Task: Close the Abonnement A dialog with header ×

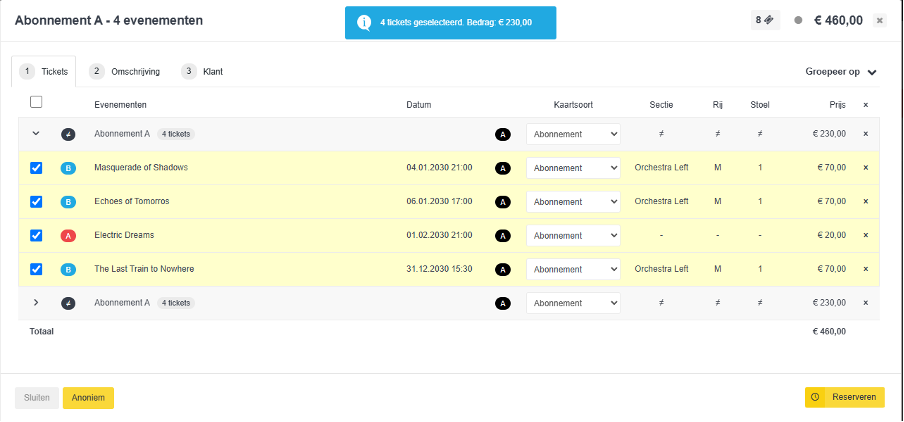Action: pyautogui.click(x=879, y=21)
